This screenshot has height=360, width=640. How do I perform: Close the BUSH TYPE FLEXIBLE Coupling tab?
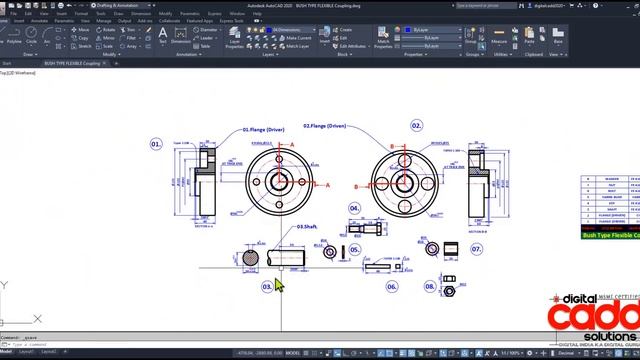coord(104,64)
